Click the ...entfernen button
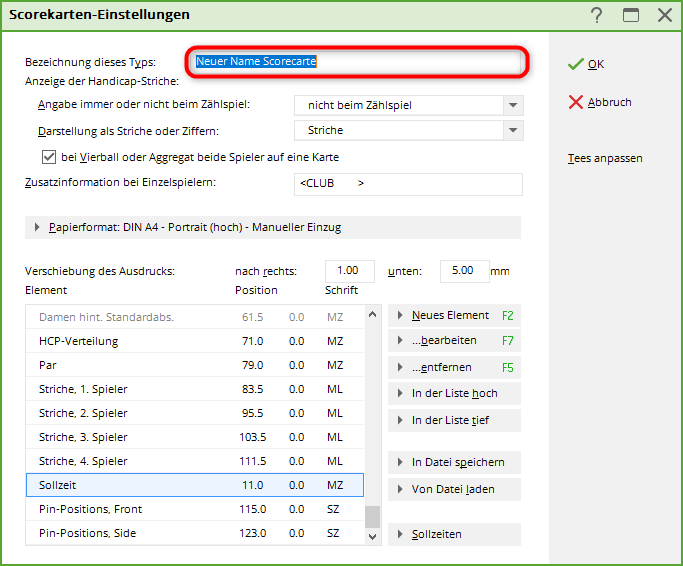Viewport: 683px width, 566px height. coord(453,367)
